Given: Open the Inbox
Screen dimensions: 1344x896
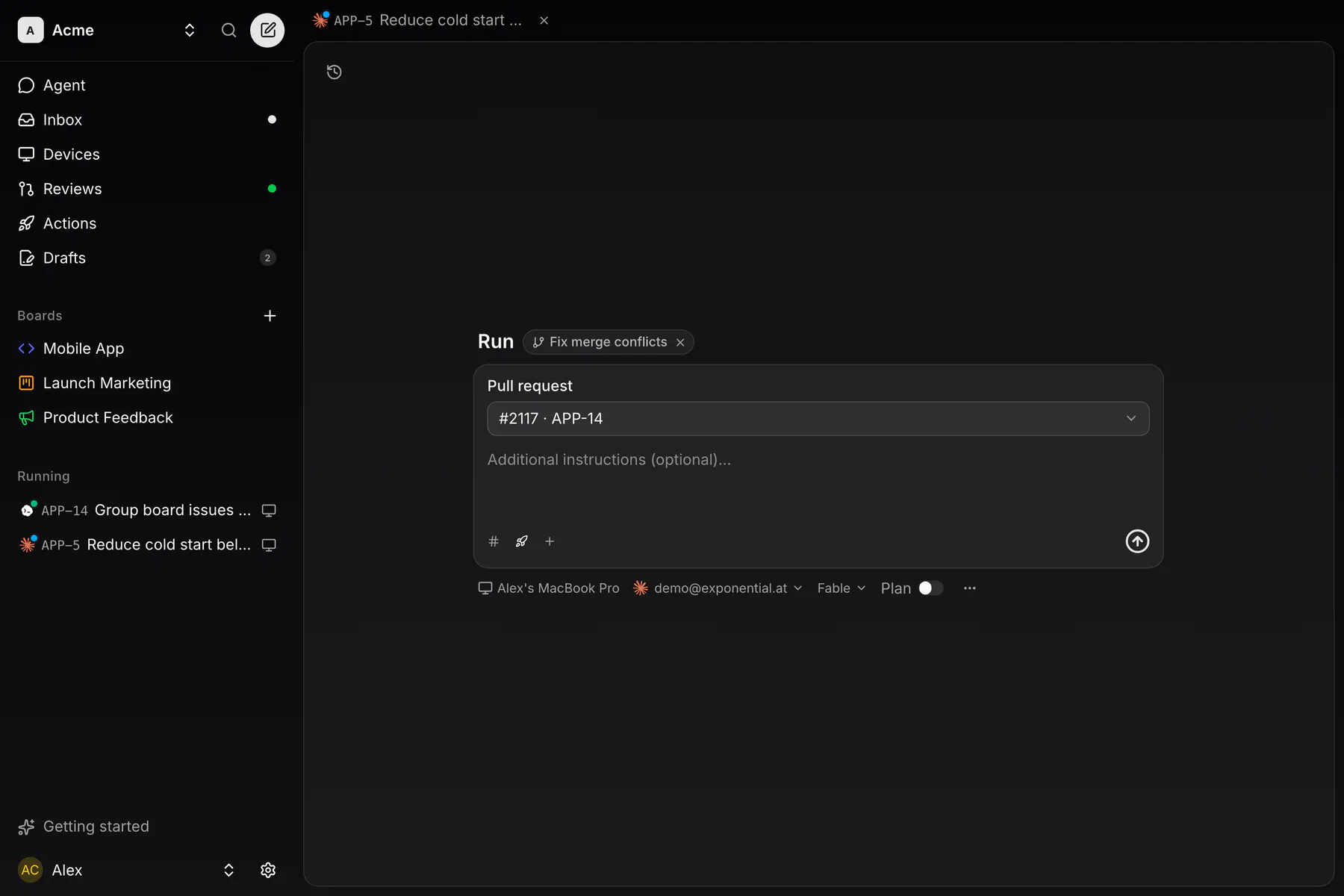Looking at the screenshot, I should [x=147, y=119].
